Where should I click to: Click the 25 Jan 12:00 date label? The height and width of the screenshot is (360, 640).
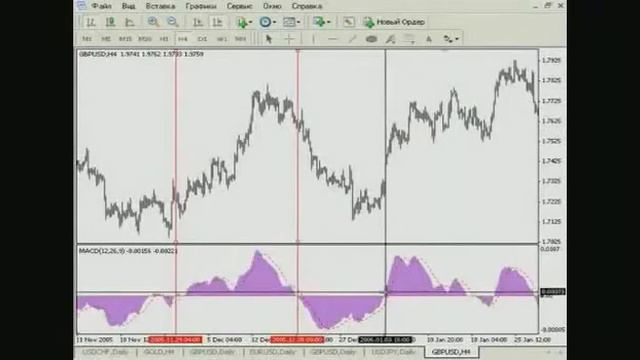click(533, 340)
